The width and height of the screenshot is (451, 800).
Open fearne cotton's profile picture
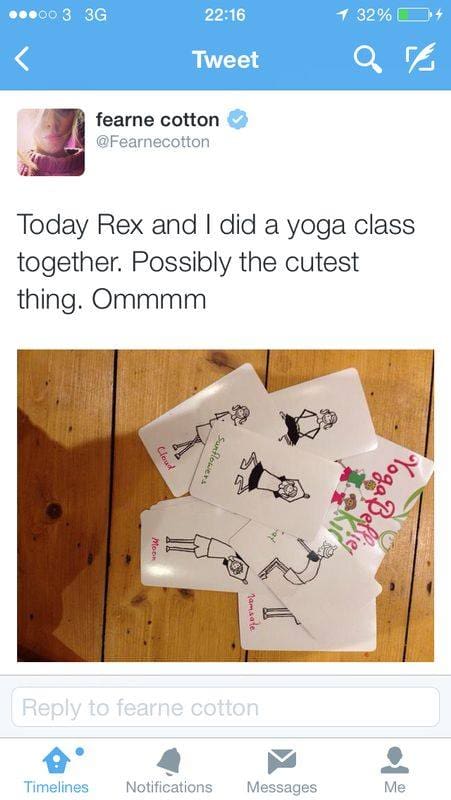[x=51, y=142]
